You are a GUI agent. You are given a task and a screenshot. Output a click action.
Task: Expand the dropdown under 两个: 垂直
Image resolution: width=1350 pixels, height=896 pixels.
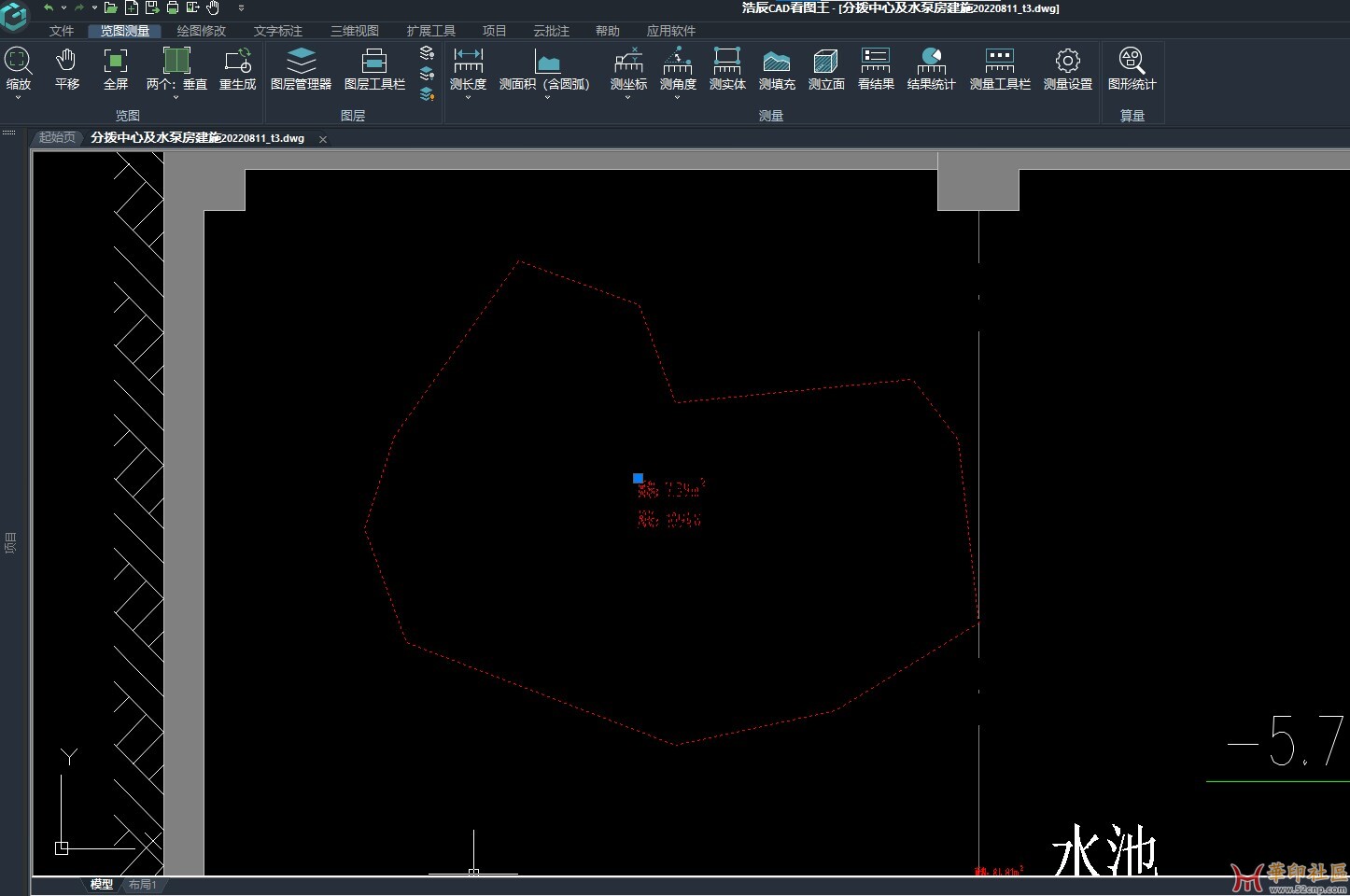(x=176, y=97)
